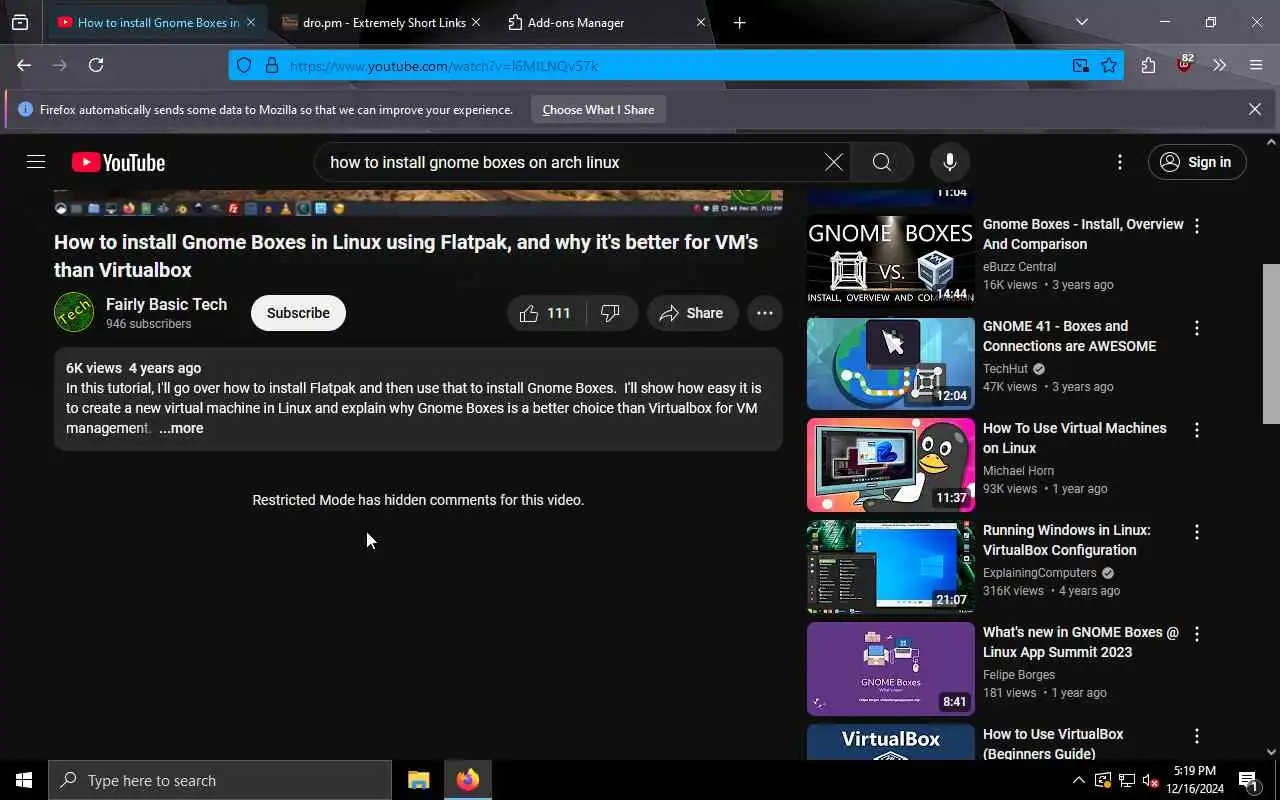
Task: Open Firefox extensions puzzle icon
Action: tap(1148, 65)
